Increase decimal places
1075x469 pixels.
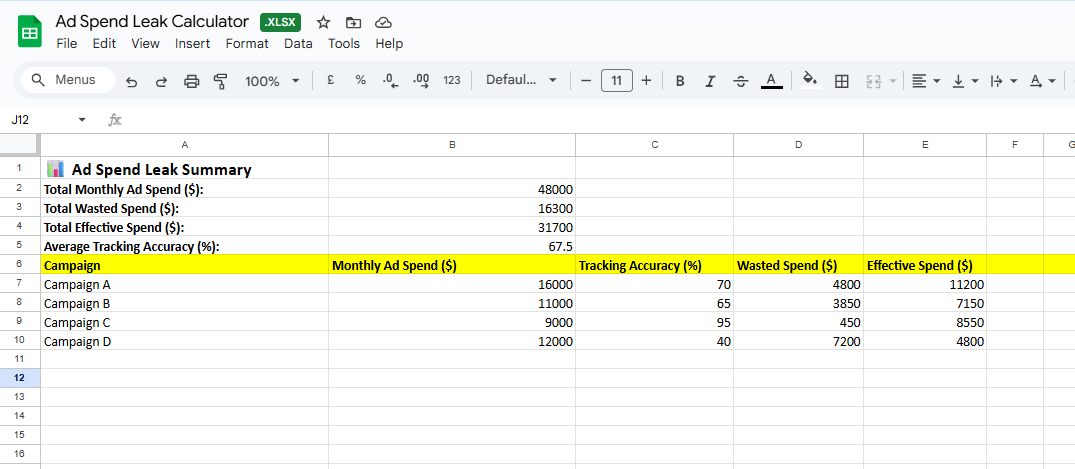421,81
